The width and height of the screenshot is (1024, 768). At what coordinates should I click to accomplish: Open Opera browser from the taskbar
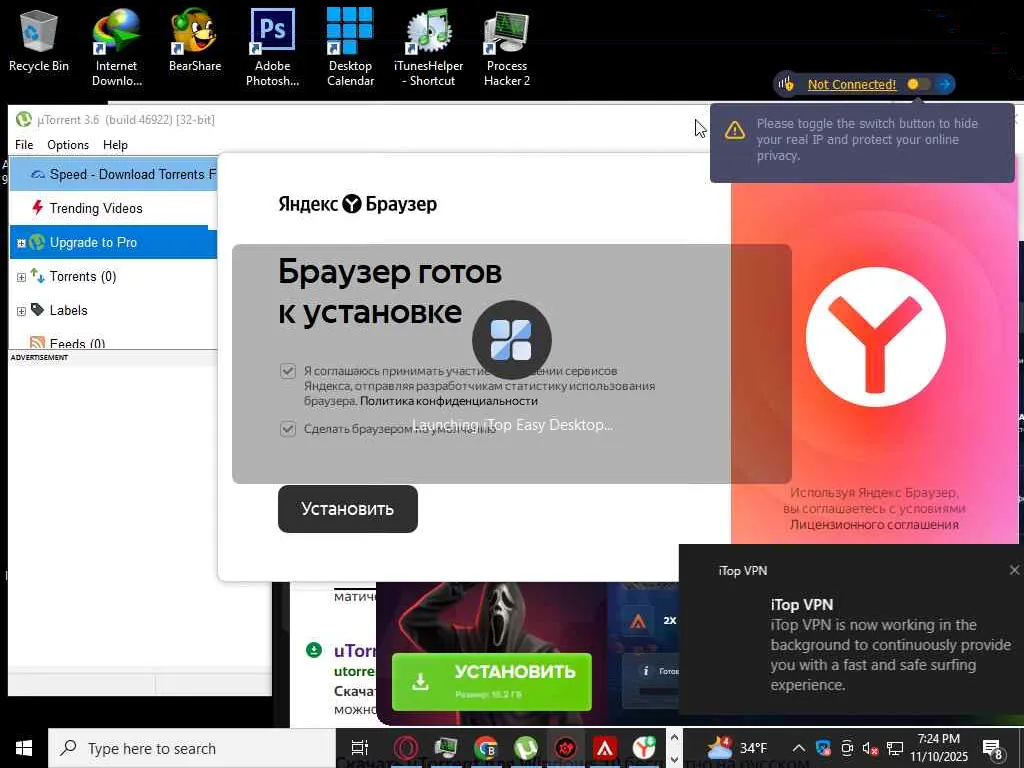point(406,748)
